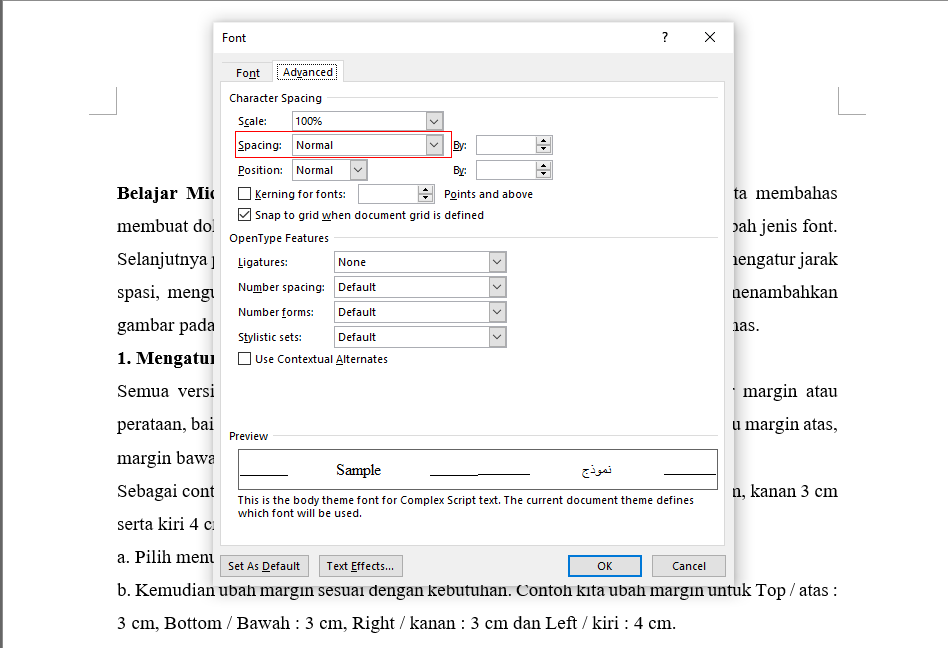Select the Advanced tab

click(307, 71)
